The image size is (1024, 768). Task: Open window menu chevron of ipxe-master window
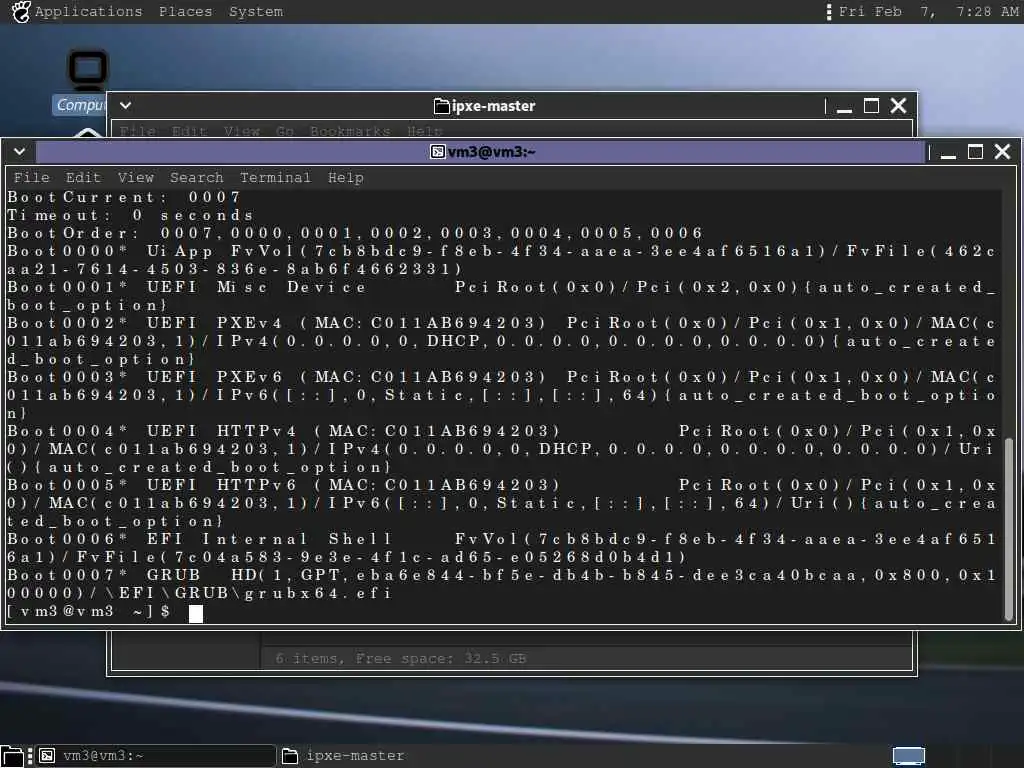pos(126,105)
